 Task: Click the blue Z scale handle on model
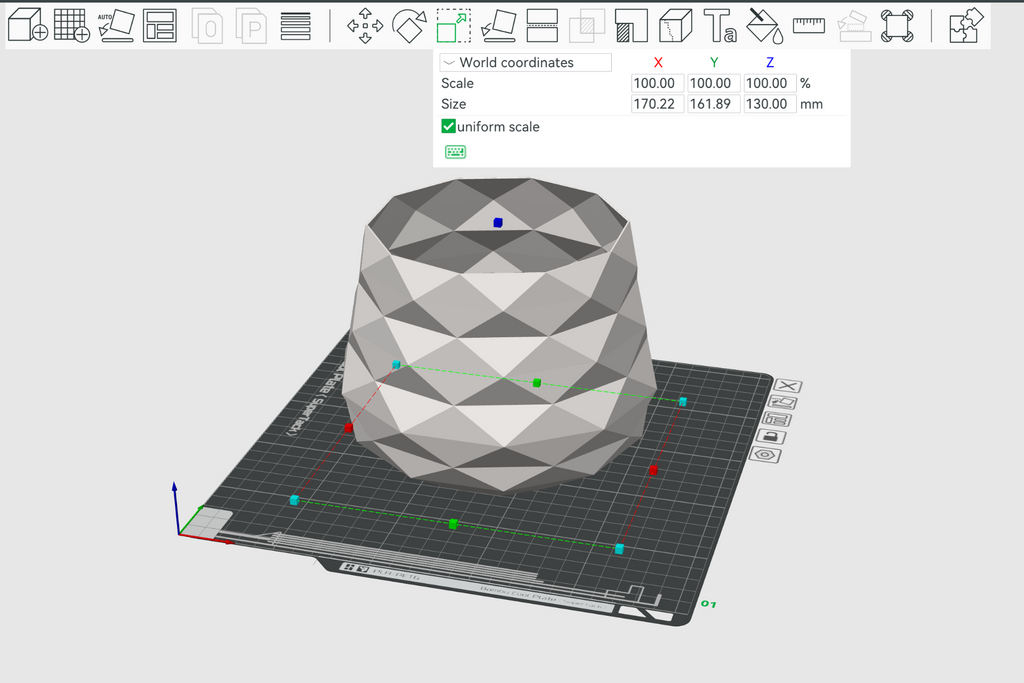coord(498,223)
